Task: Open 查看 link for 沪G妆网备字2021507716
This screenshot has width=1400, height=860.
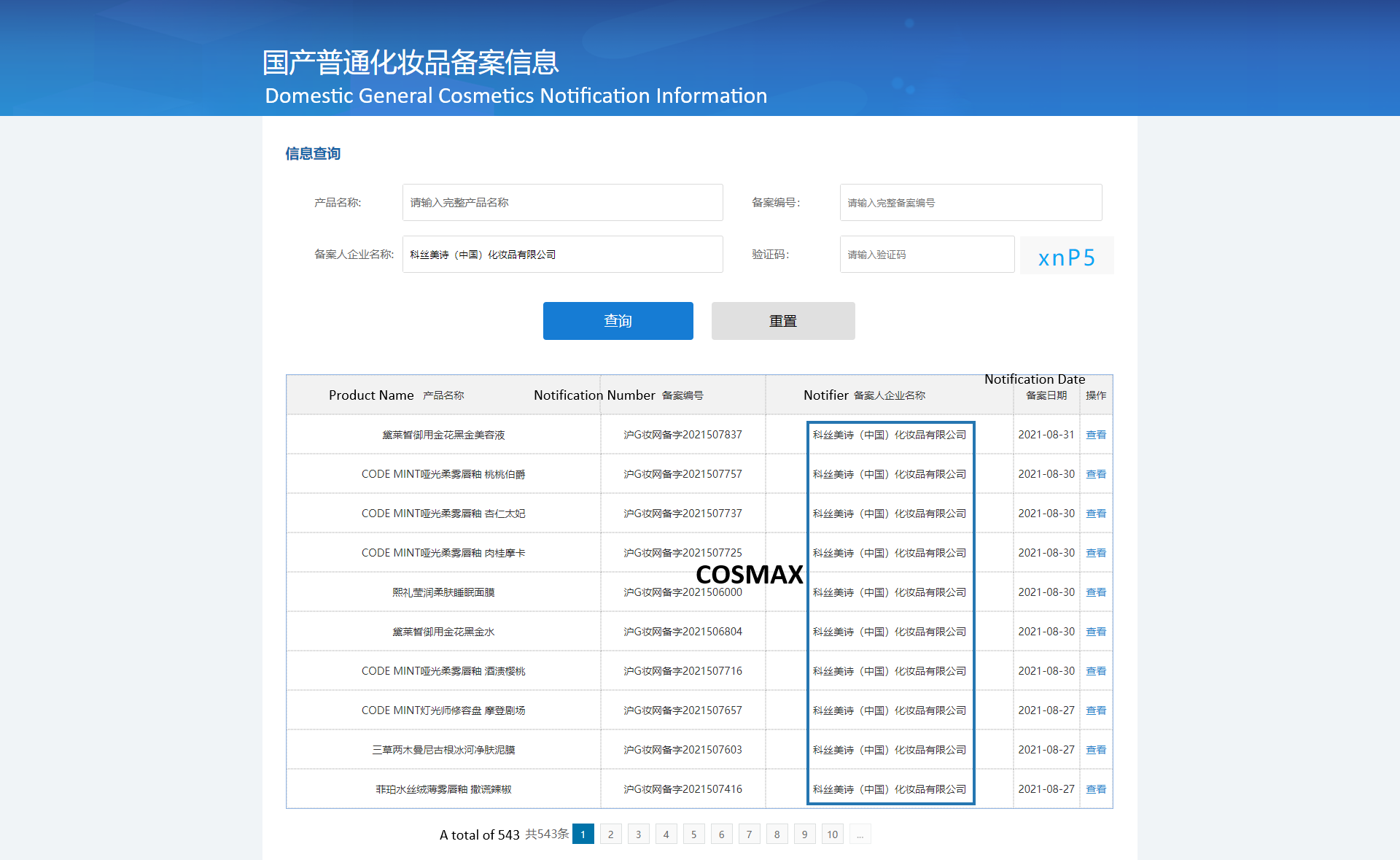Action: point(1096,671)
